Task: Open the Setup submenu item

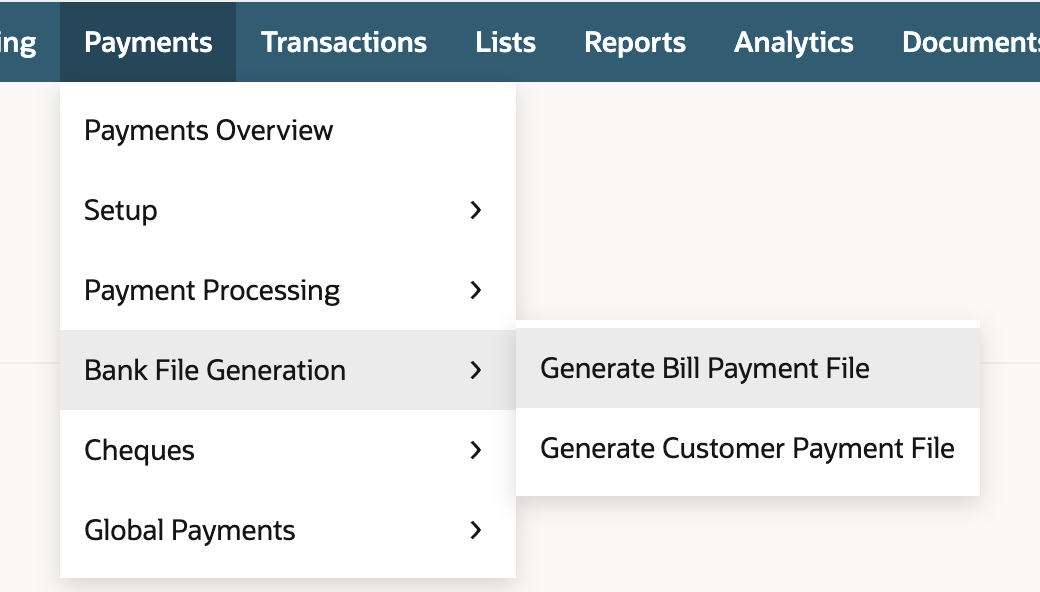Action: click(x=288, y=210)
